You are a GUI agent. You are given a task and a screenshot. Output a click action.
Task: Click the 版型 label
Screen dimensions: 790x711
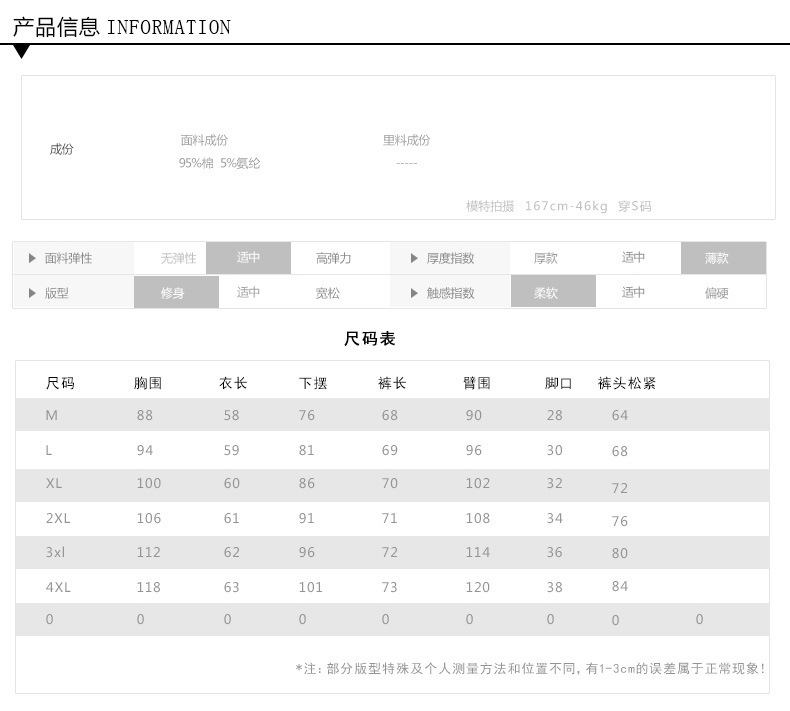(56, 293)
